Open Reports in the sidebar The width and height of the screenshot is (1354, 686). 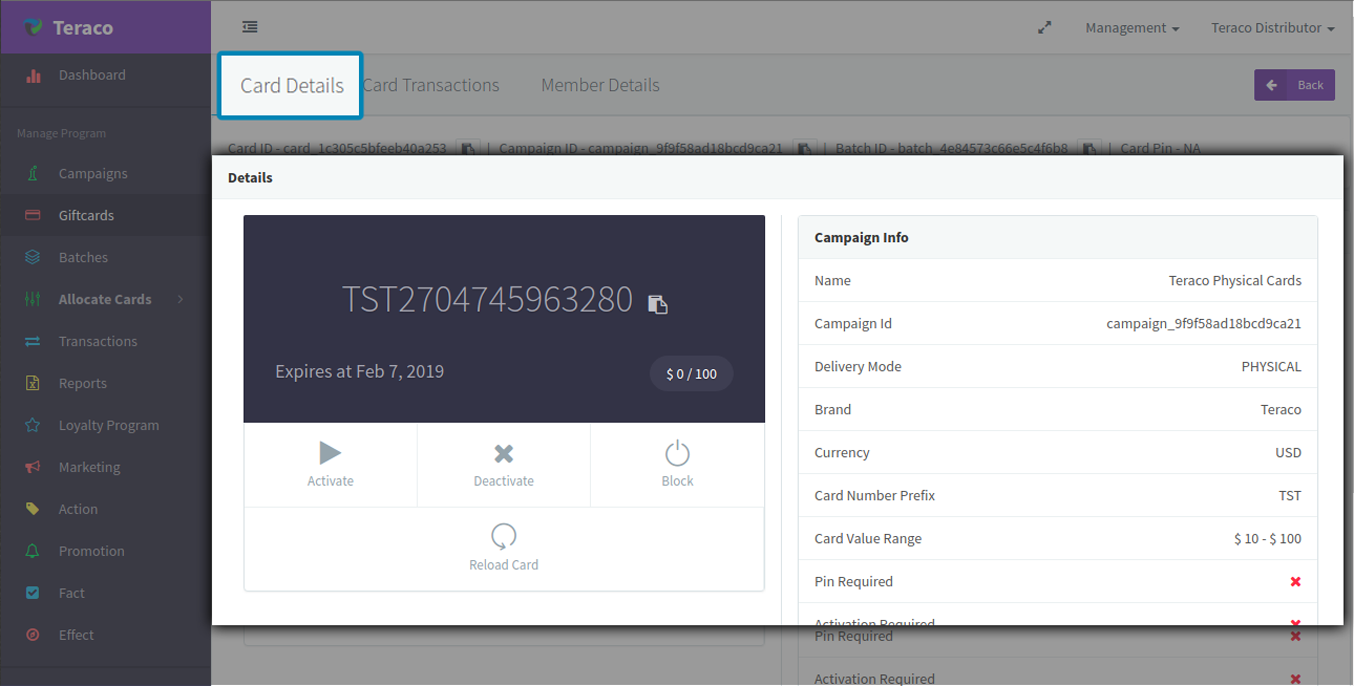(x=83, y=383)
